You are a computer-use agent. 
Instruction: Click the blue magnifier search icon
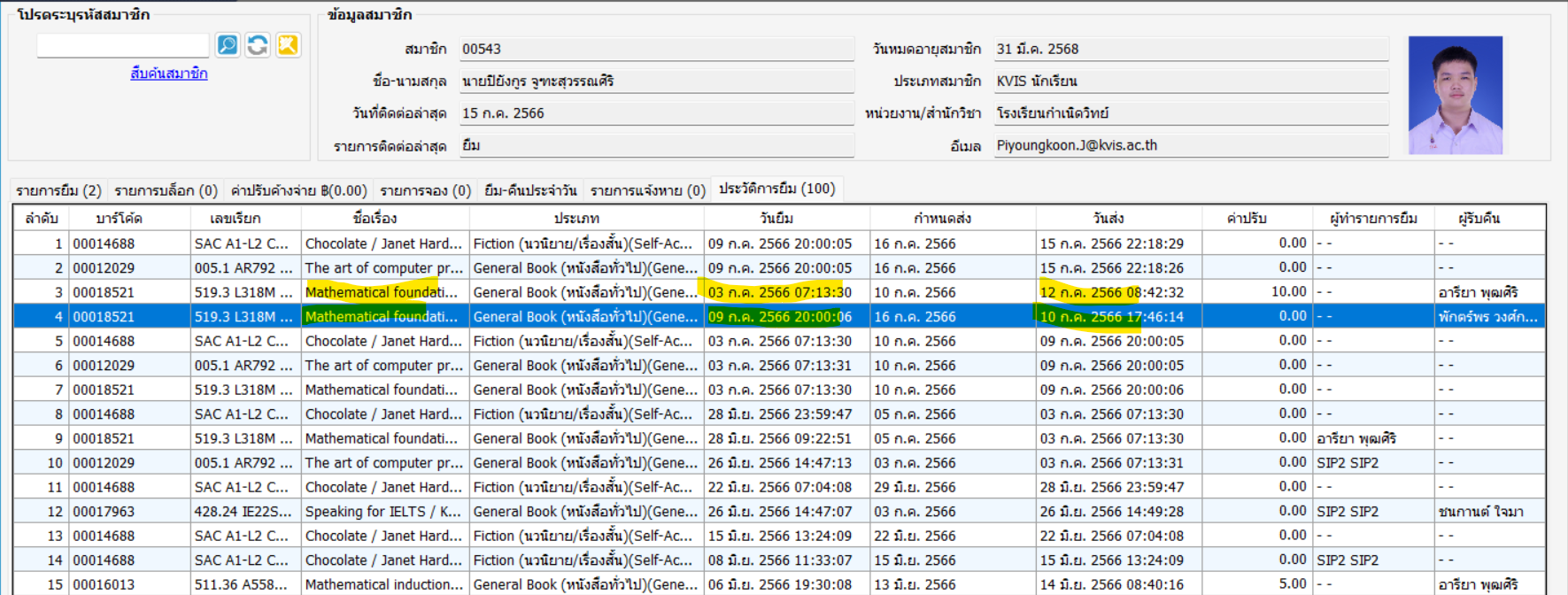(x=228, y=45)
